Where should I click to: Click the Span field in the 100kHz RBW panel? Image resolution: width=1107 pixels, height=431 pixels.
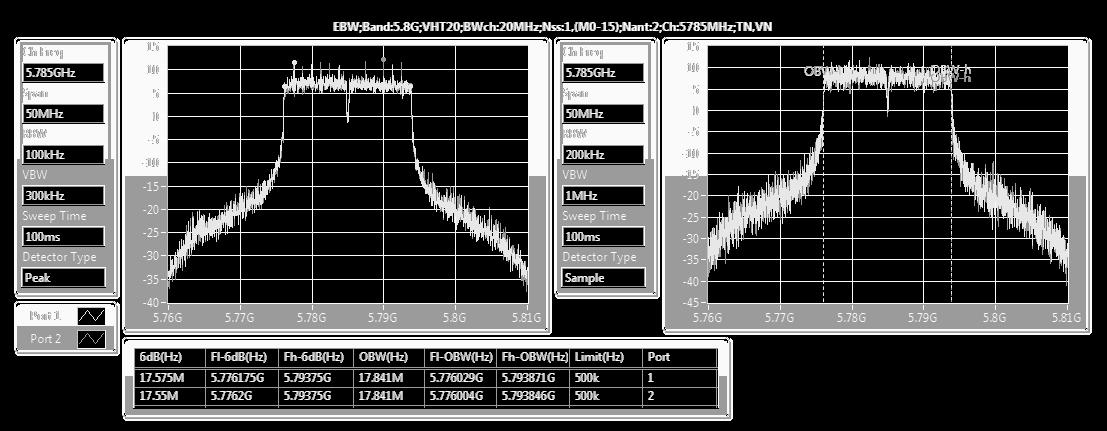click(64, 113)
